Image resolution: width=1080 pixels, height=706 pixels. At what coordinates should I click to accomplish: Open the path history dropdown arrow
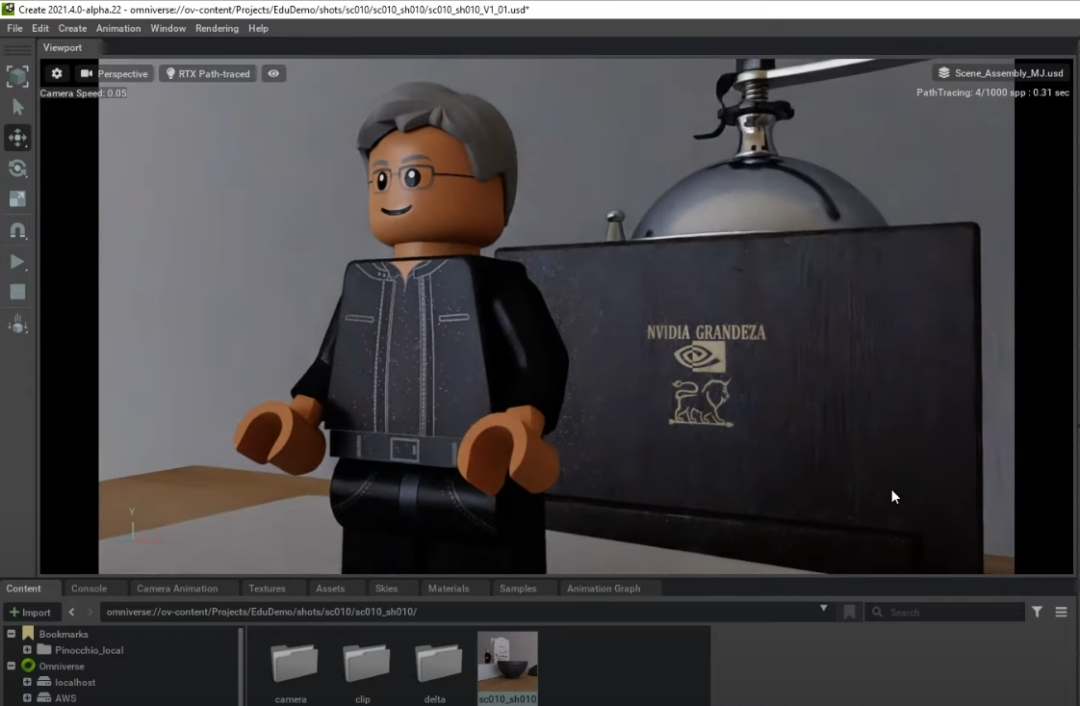pyautogui.click(x=824, y=609)
